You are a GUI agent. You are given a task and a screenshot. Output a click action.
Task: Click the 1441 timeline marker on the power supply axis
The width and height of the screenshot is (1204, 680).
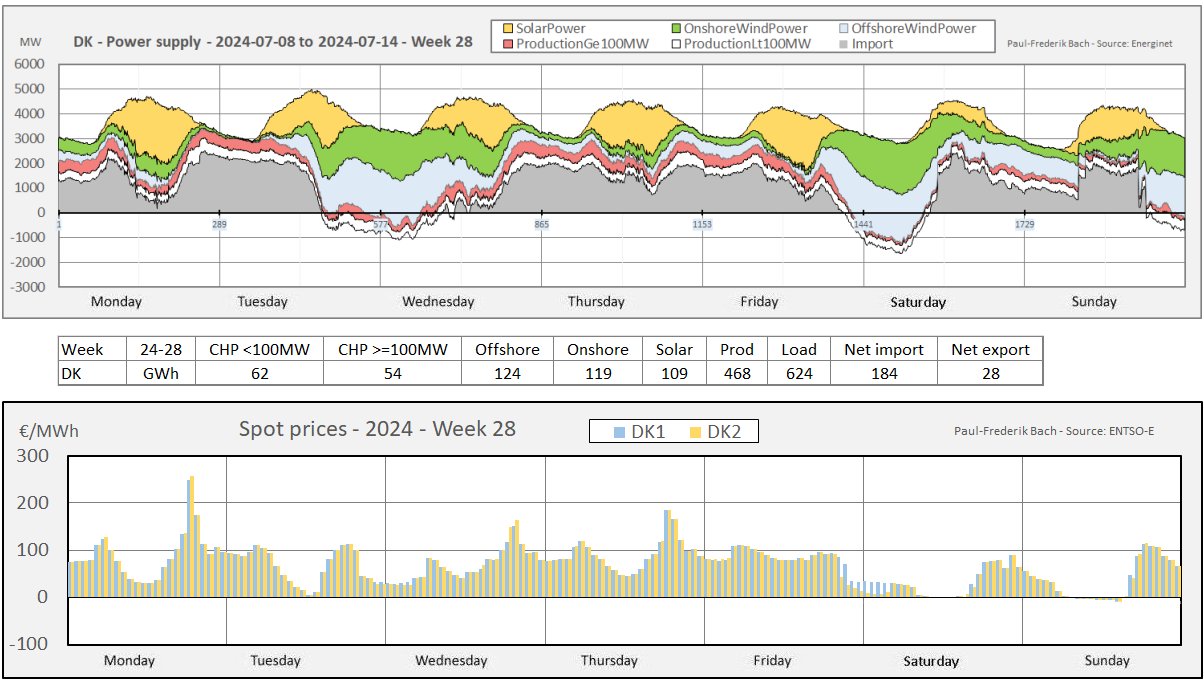pyautogui.click(x=864, y=225)
